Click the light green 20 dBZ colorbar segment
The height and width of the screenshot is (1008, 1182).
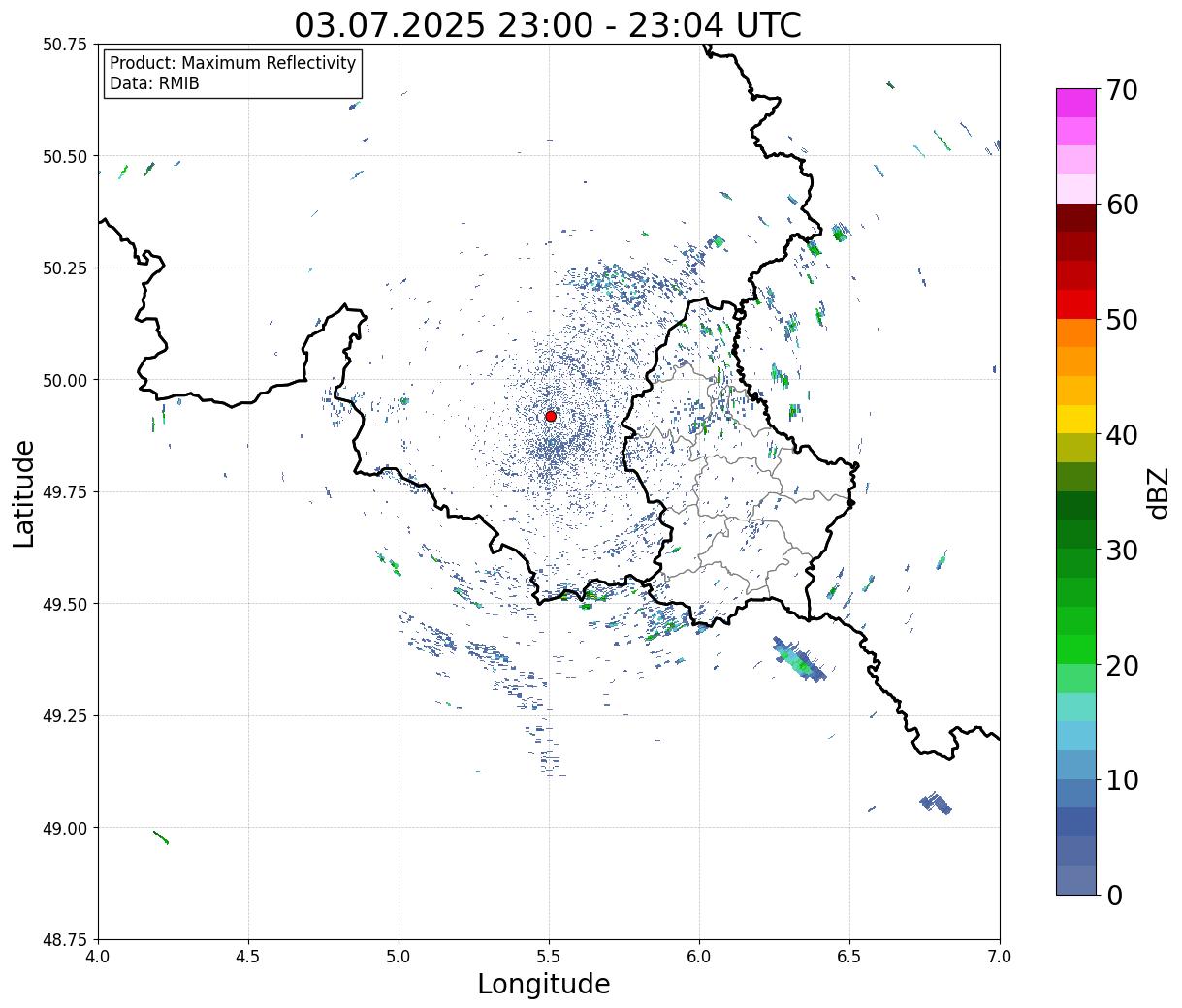pos(1076,678)
